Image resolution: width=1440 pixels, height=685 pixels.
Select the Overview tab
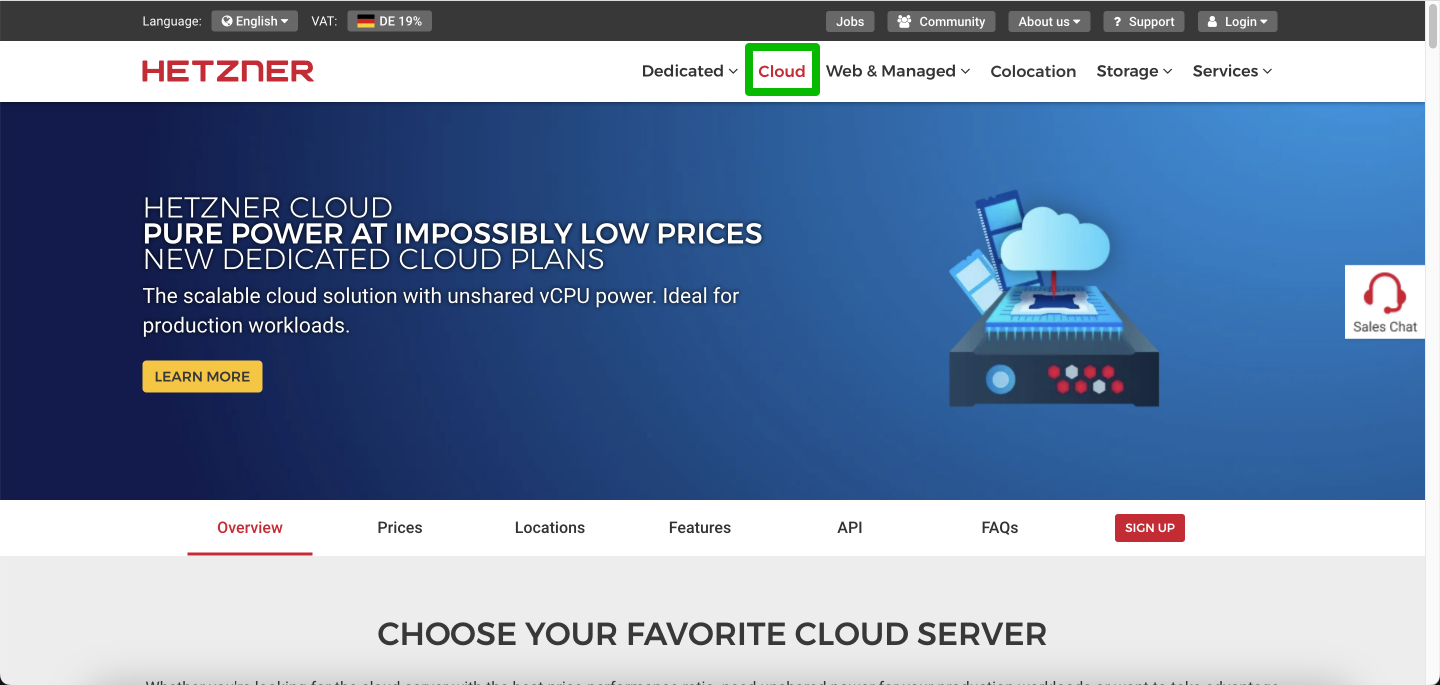[x=250, y=528]
